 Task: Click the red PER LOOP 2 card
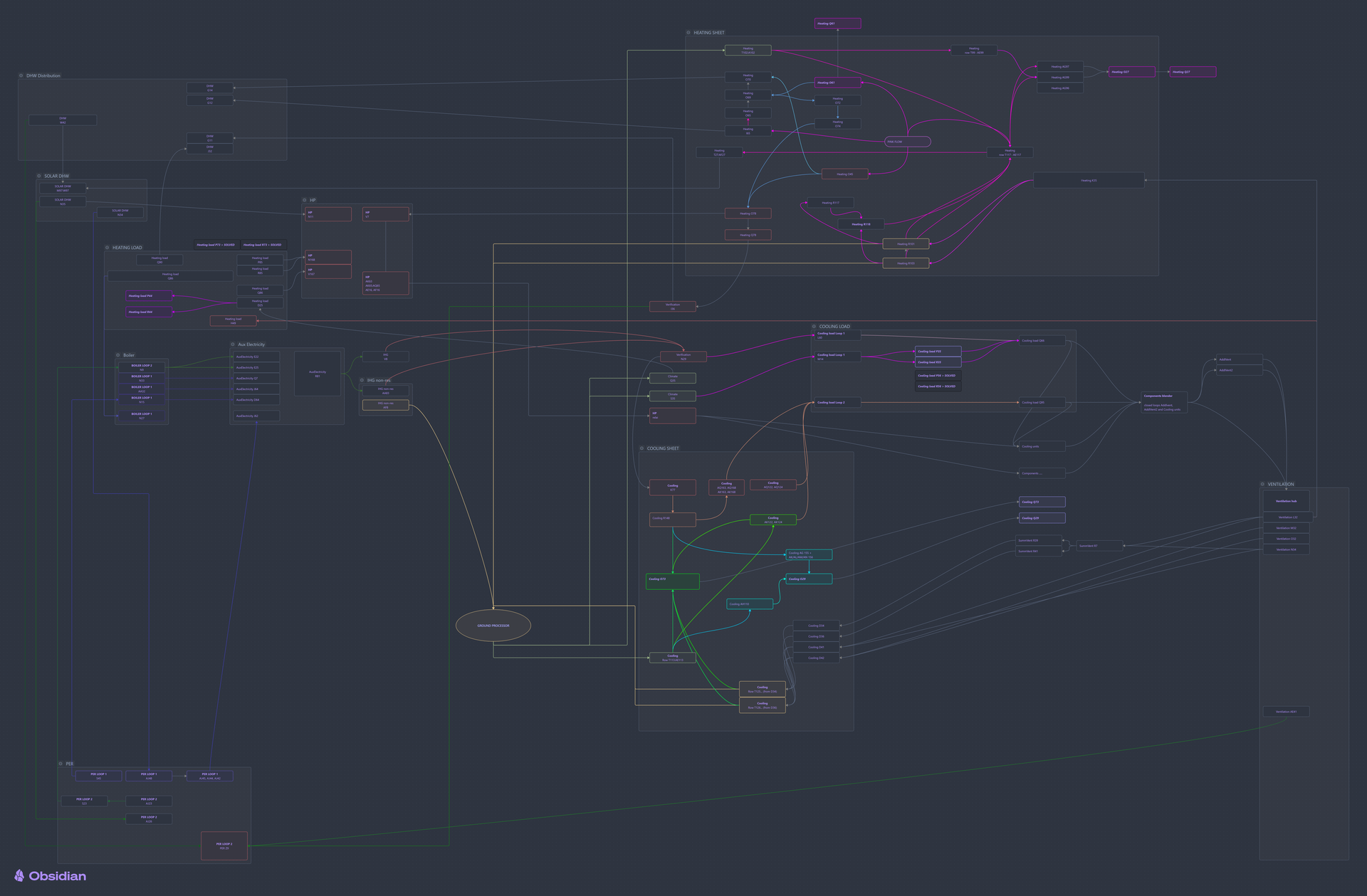click(224, 845)
